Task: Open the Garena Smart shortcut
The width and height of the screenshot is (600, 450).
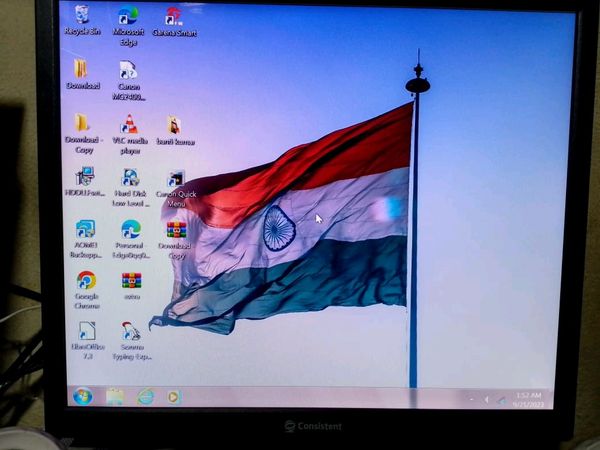Action: pos(173,17)
